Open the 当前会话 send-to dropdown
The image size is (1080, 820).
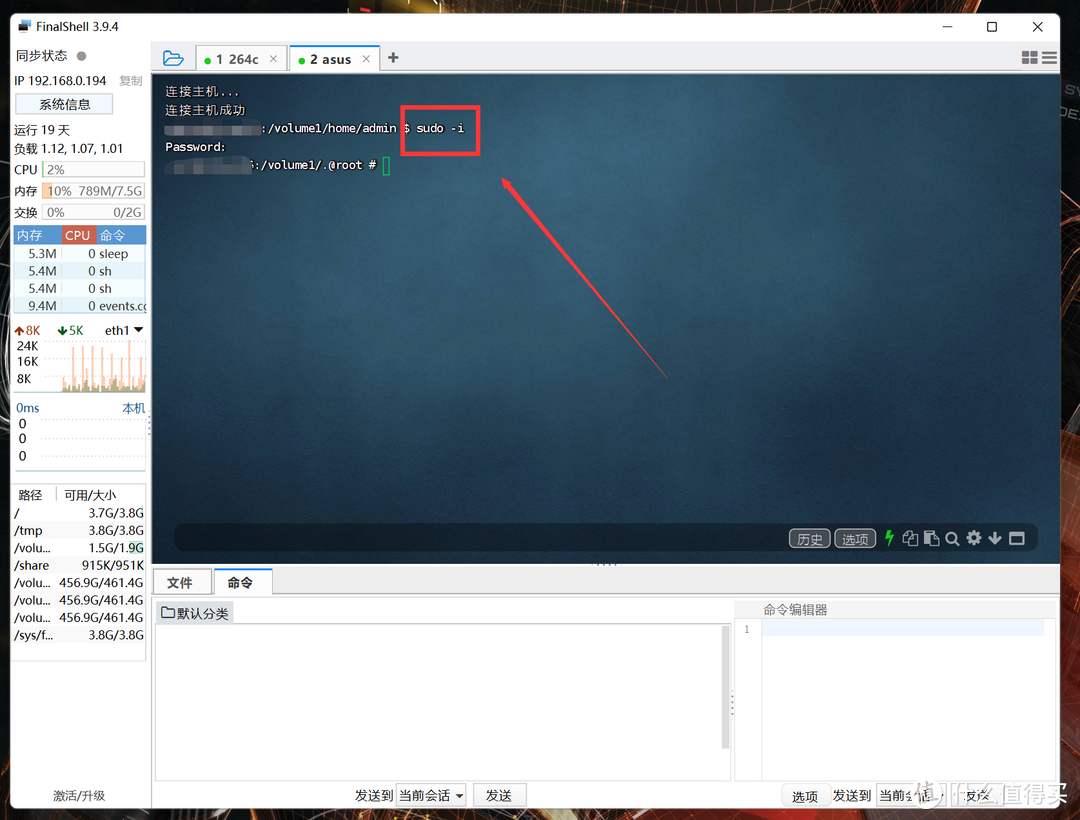pos(431,795)
